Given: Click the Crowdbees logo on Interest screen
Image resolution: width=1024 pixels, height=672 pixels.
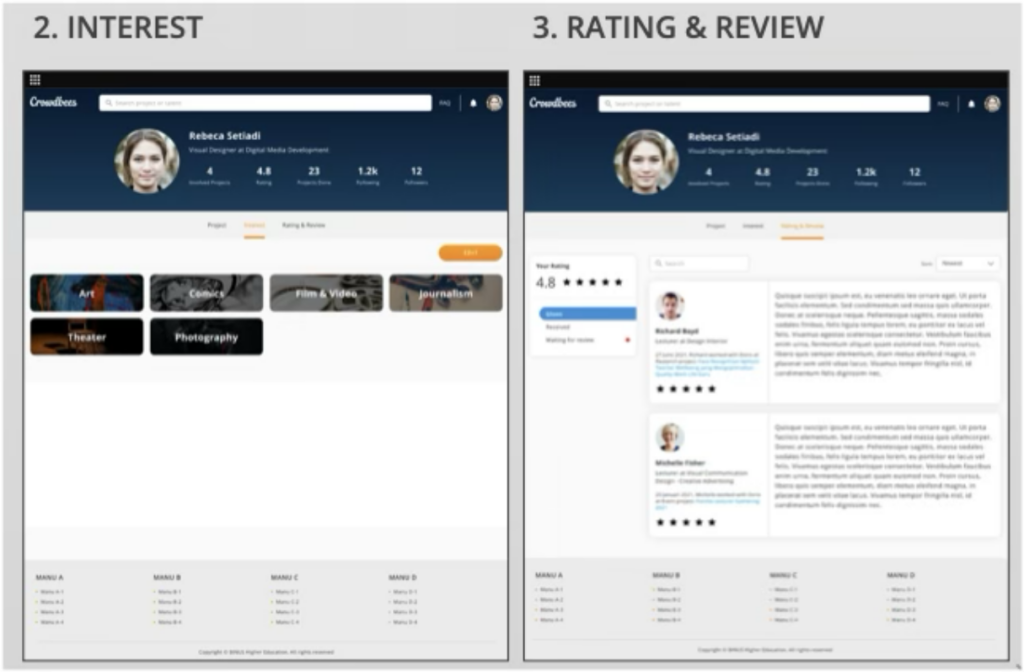Looking at the screenshot, I should tap(54, 103).
